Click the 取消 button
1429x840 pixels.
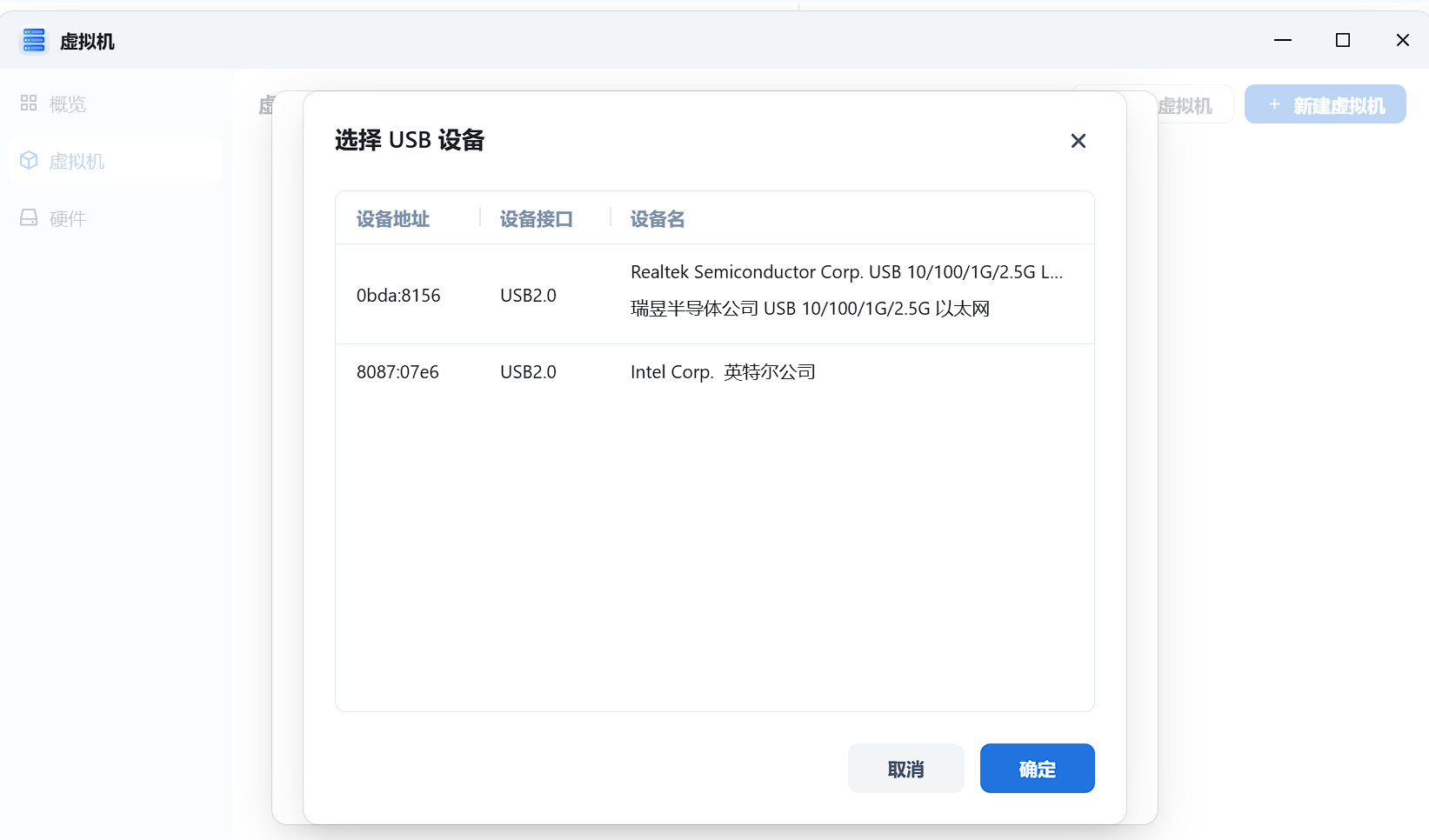coord(905,768)
